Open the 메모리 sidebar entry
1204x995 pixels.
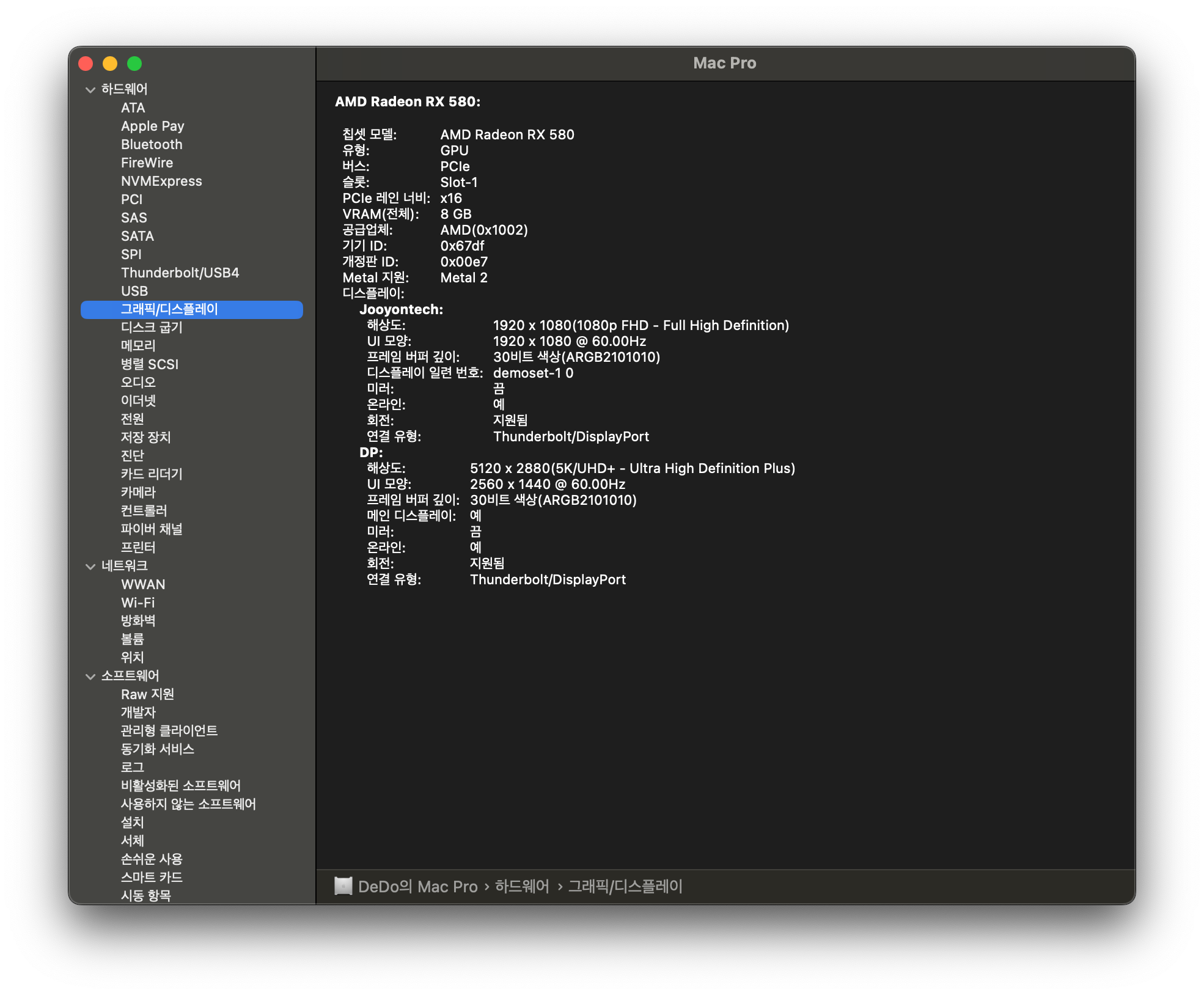pyautogui.click(x=138, y=346)
